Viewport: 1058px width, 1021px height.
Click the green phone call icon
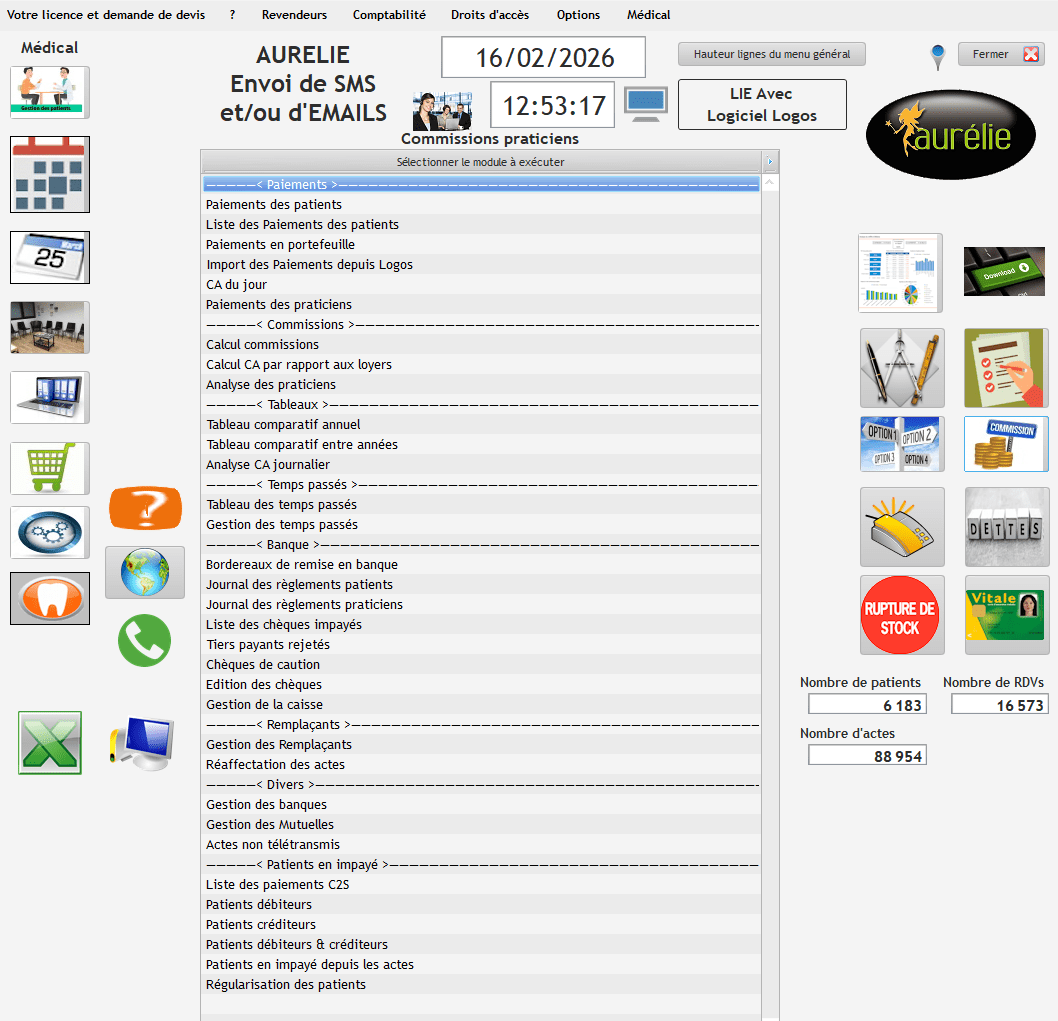point(145,641)
